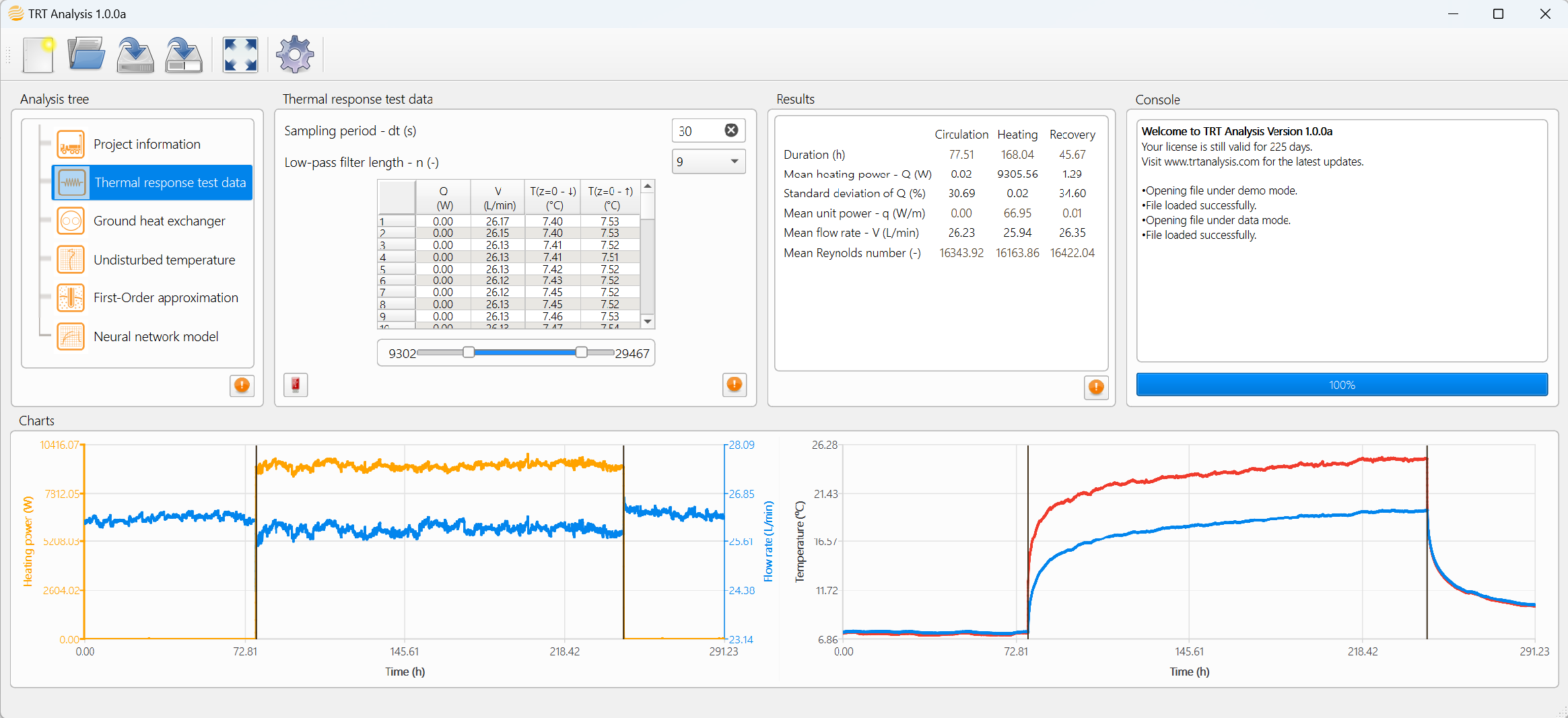Clear the sampling period field
The image size is (1568, 718).
(731, 131)
